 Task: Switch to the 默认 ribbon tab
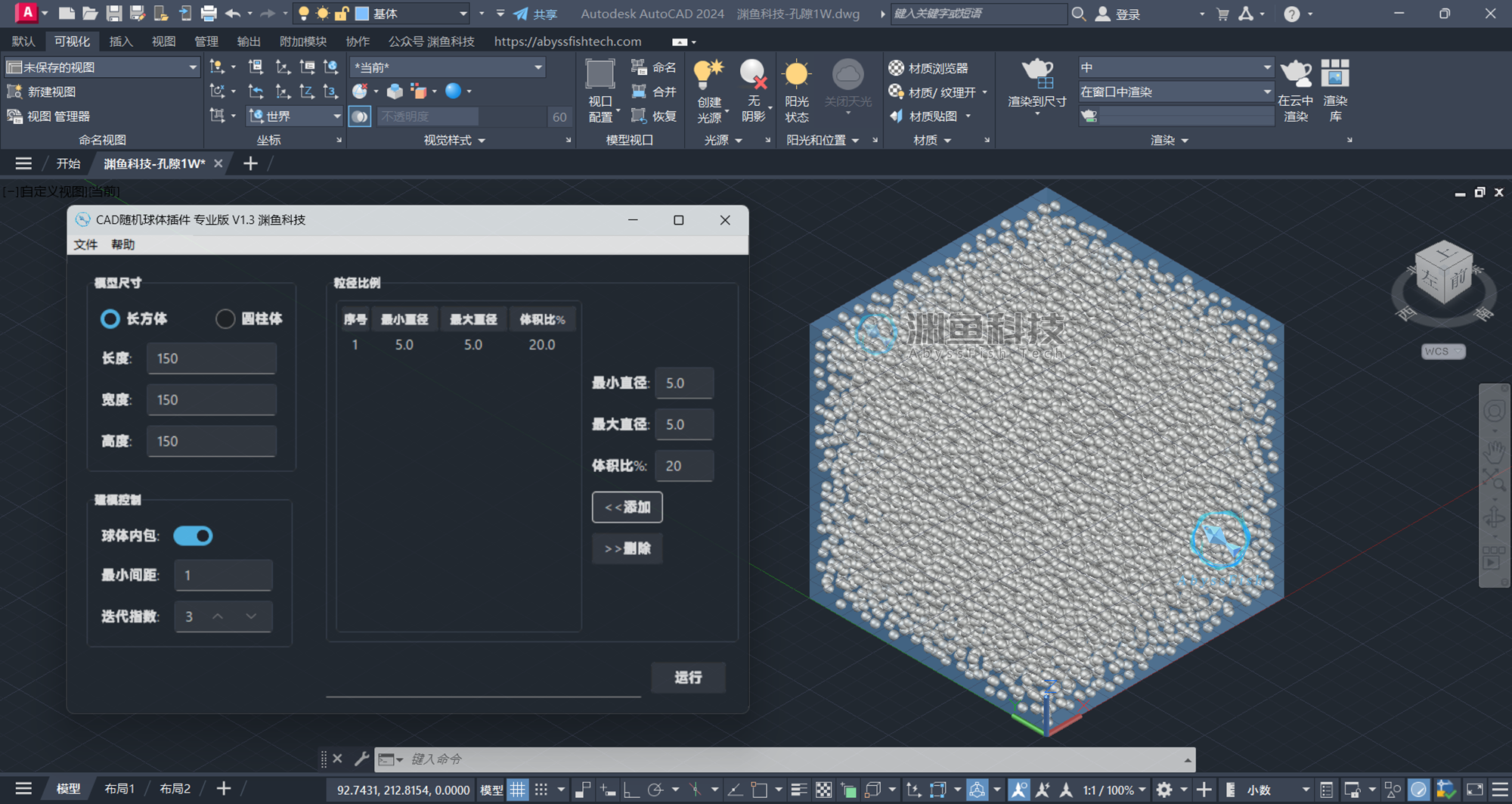(x=23, y=41)
